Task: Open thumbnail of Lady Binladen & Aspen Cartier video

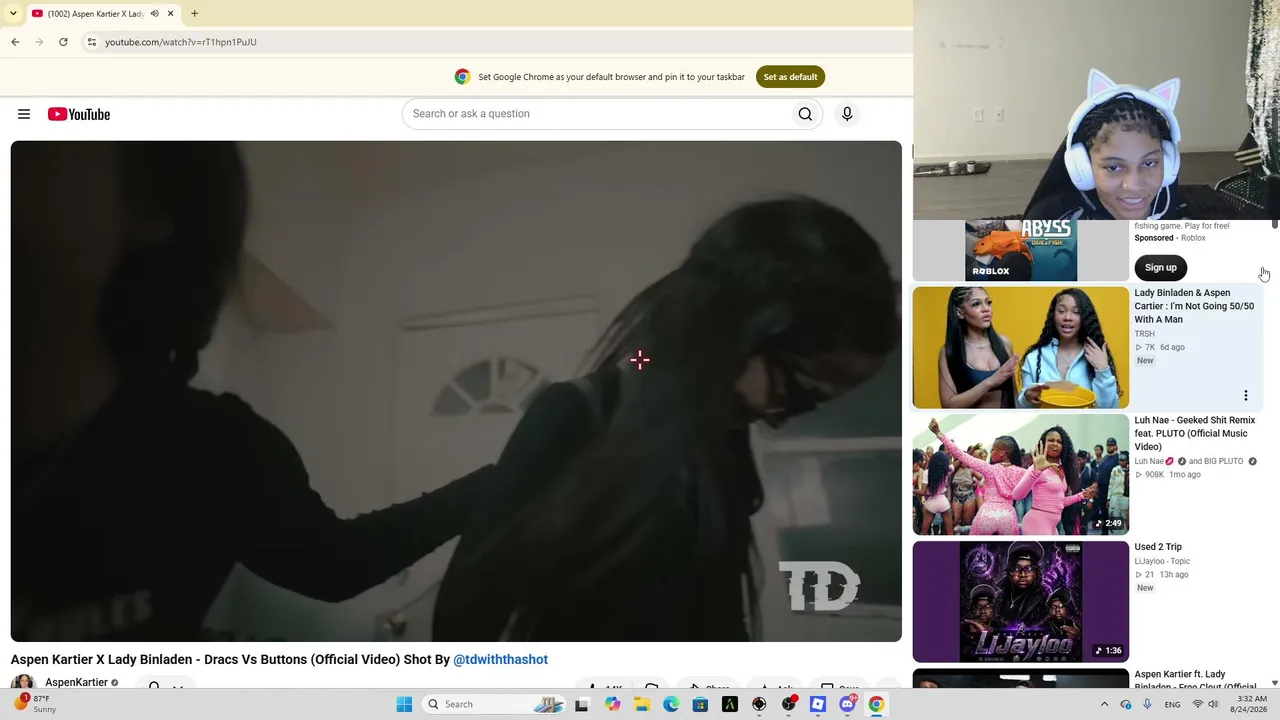Action: [x=1020, y=348]
